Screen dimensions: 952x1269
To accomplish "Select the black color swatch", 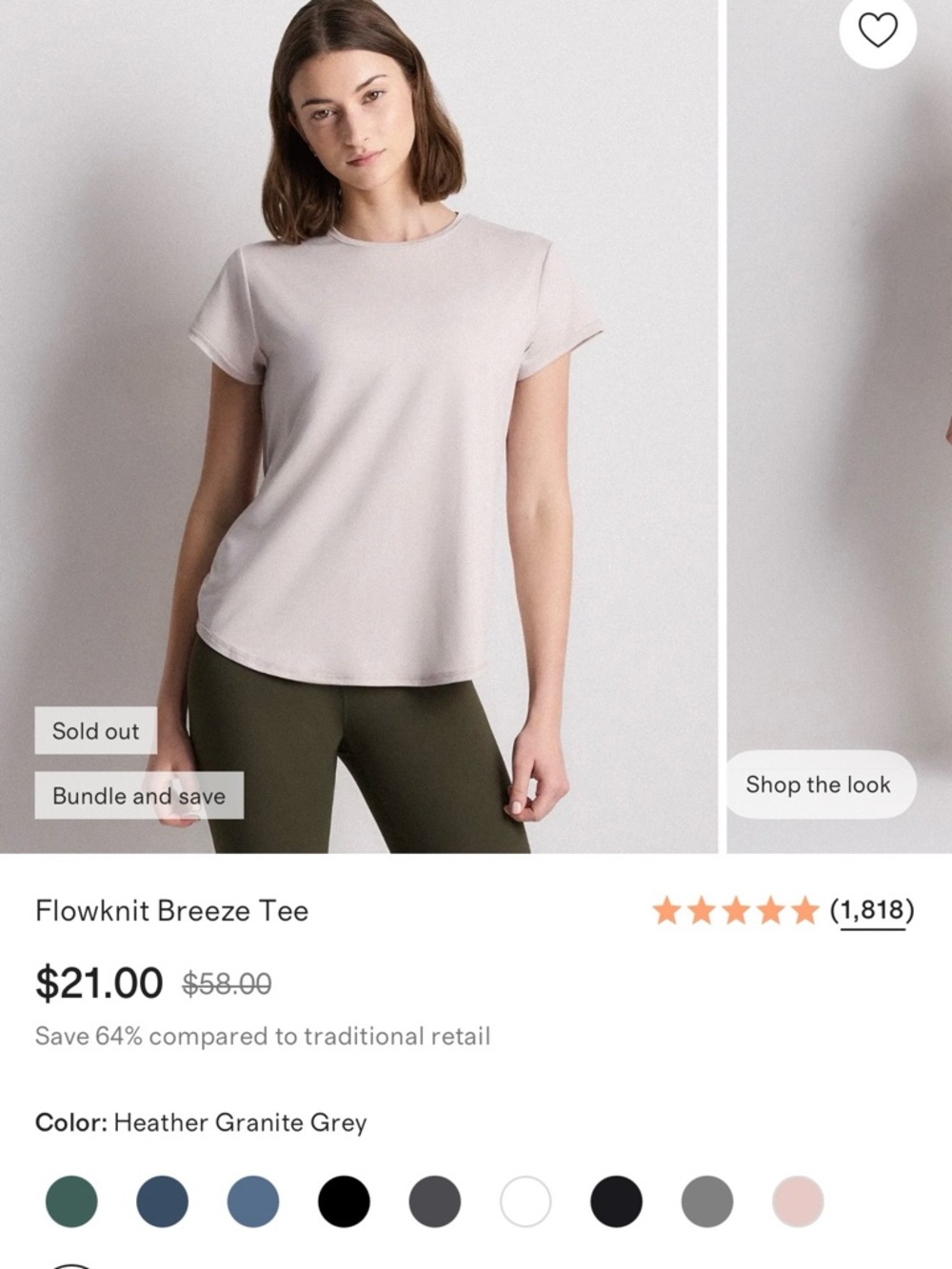I will coord(343,1200).
